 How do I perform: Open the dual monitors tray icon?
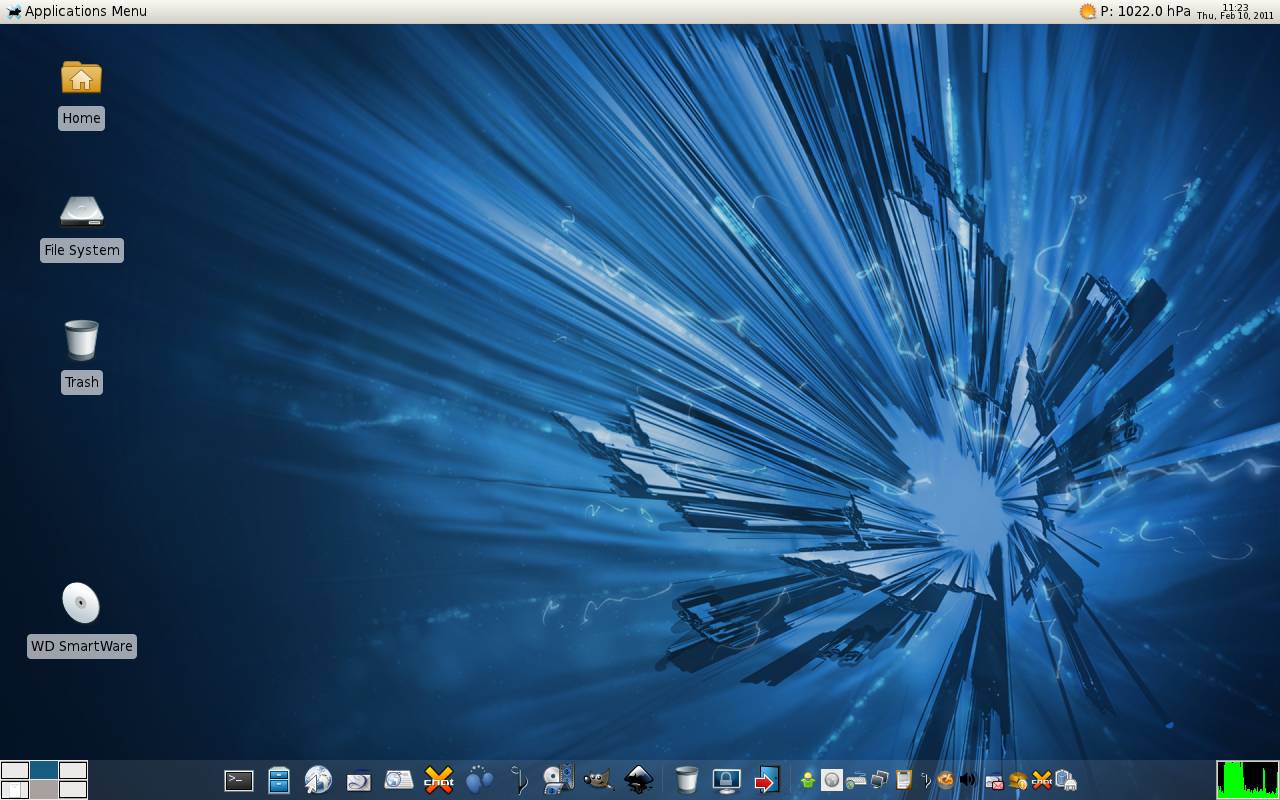(x=880, y=780)
